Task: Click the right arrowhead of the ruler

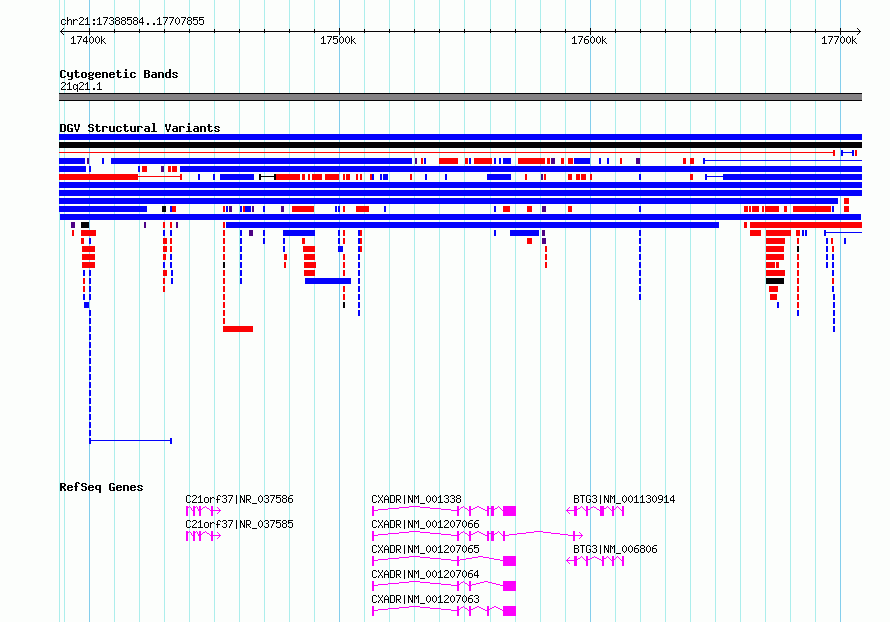Action: point(859,32)
